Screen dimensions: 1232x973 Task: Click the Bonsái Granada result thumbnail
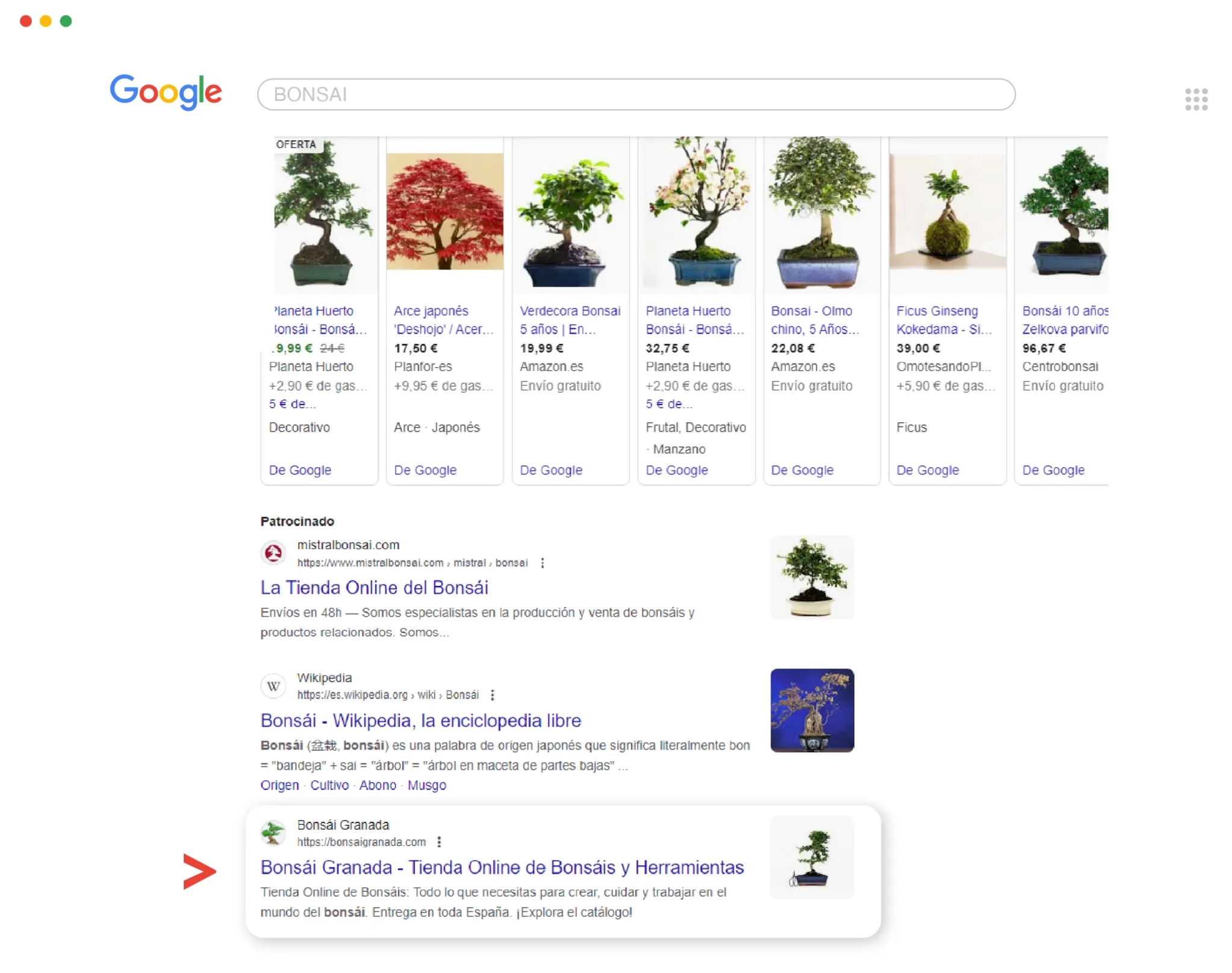(812, 857)
